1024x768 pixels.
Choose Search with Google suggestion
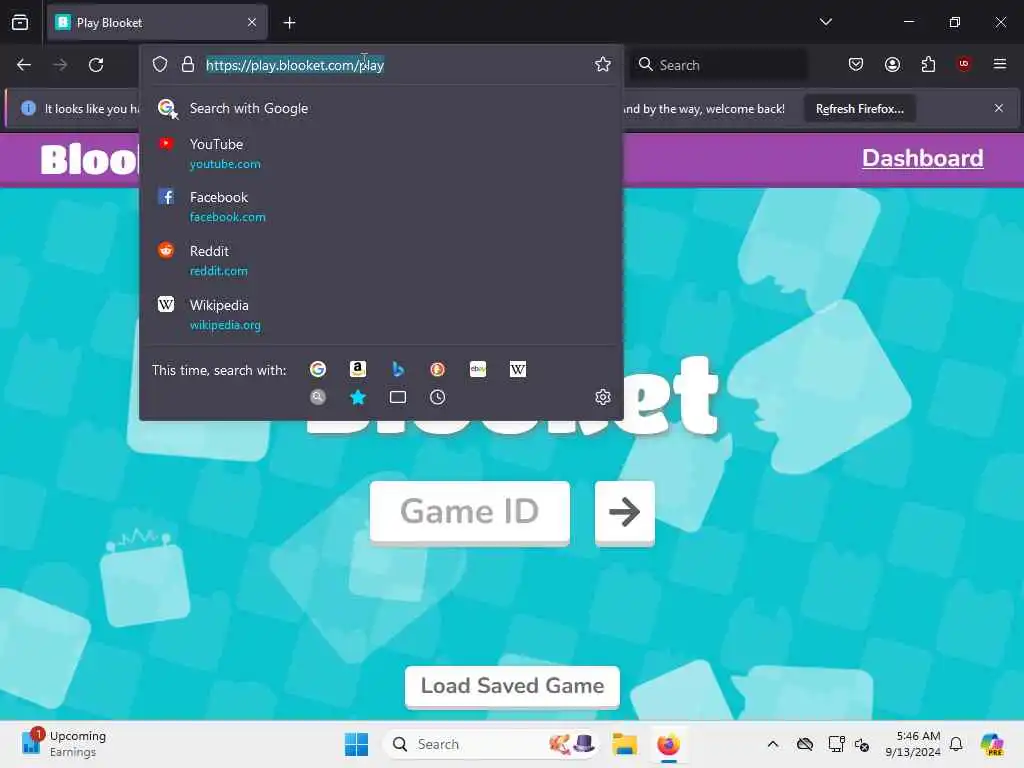click(x=381, y=108)
